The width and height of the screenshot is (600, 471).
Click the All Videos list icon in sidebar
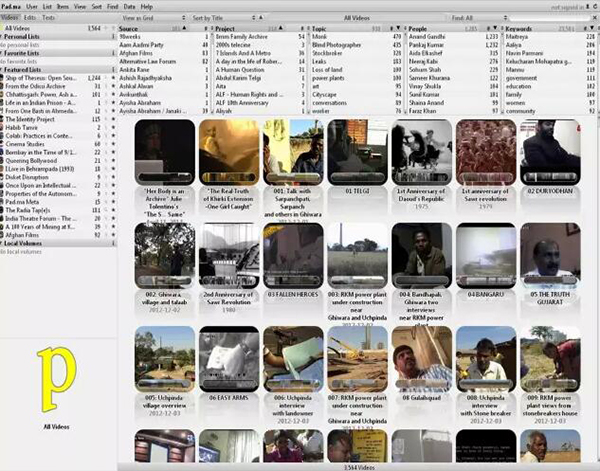click(x=2, y=28)
